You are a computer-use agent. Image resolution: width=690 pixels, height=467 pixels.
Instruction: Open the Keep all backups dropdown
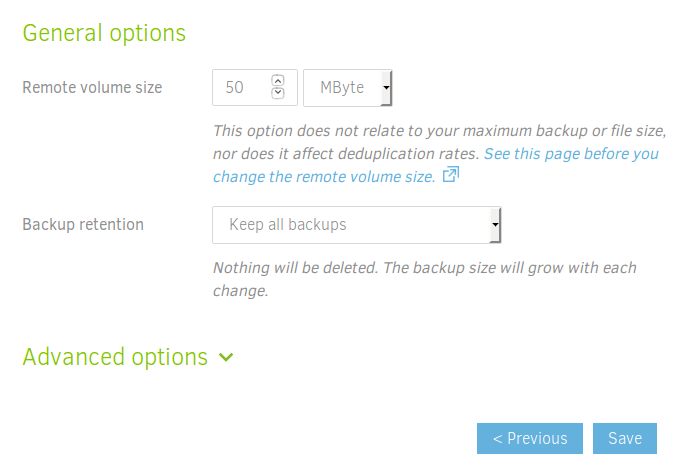(x=353, y=225)
